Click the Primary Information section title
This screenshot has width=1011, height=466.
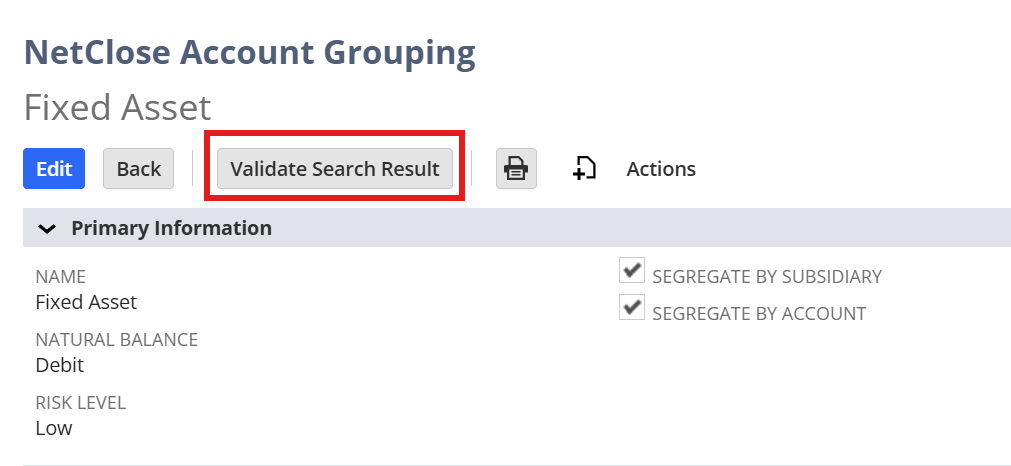[x=171, y=228]
